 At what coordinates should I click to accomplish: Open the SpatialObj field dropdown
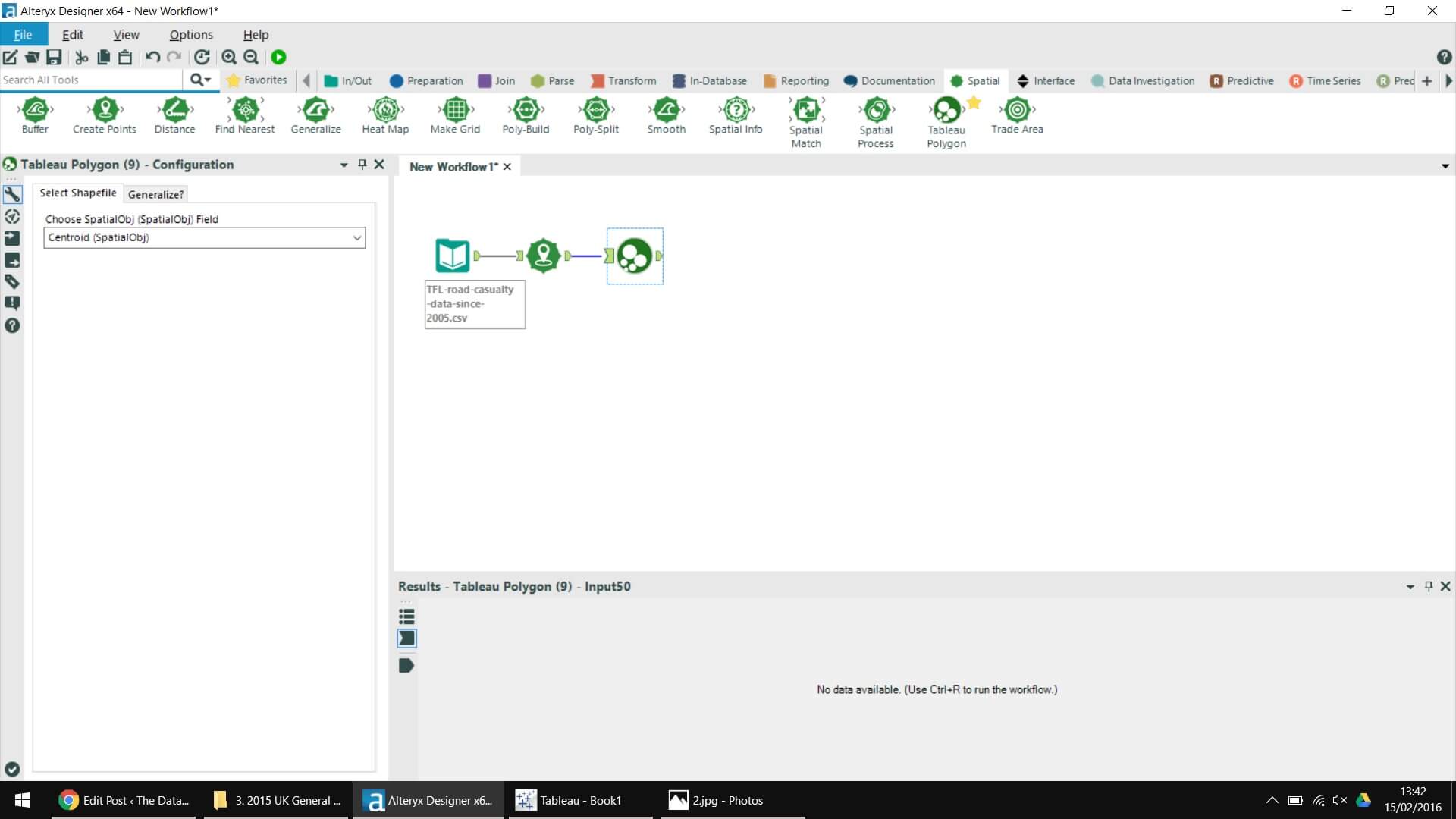[x=356, y=238]
